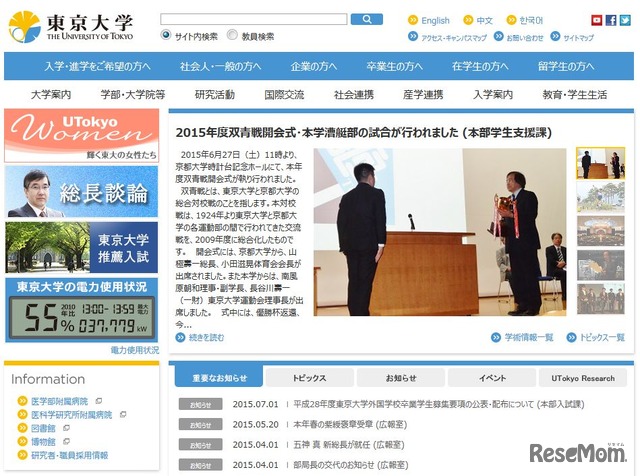Screen dimensions: 640x476
Task: Click the arrow icon beside English
Action: (x=413, y=20)
